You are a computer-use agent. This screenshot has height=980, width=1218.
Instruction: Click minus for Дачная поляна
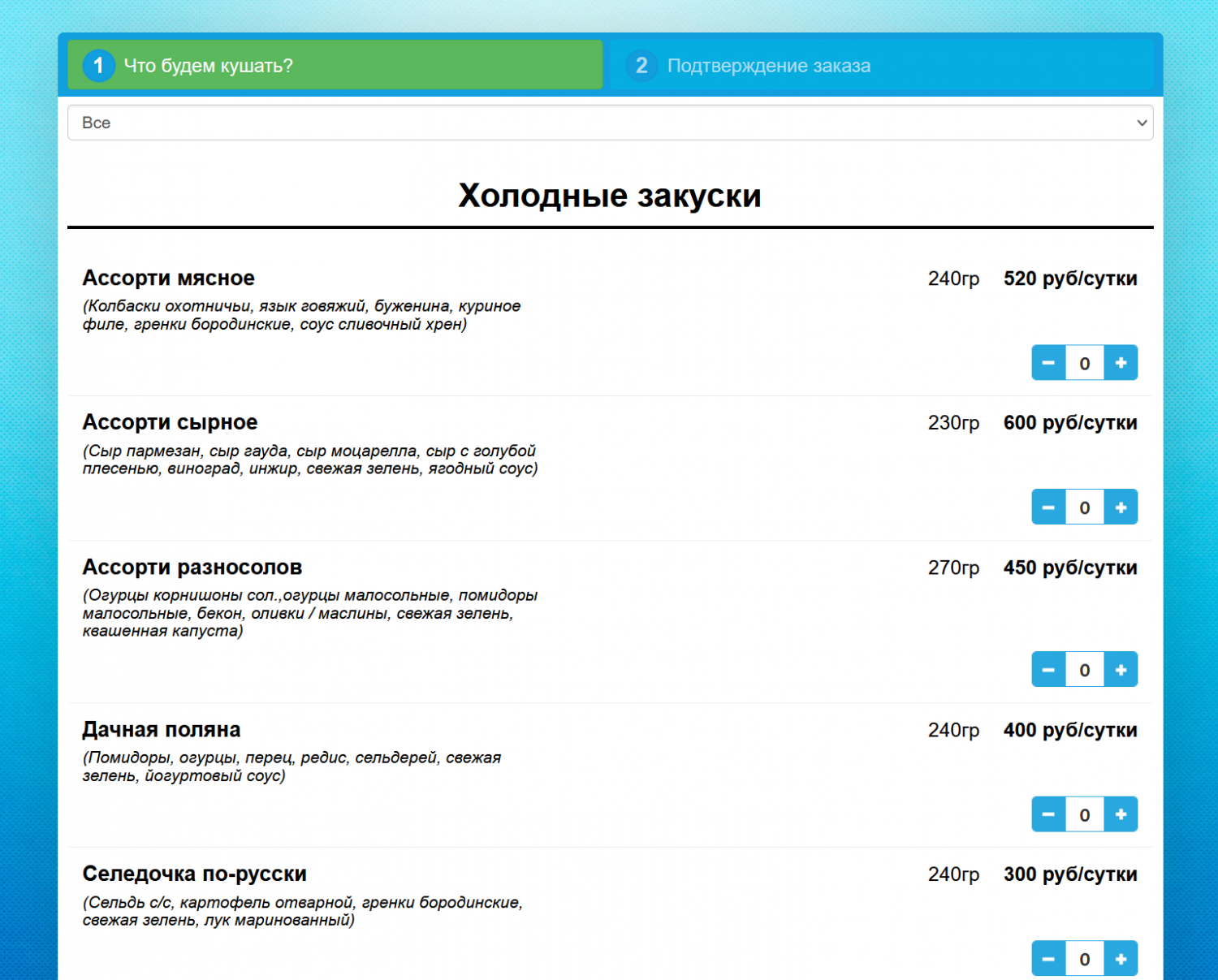tap(1048, 814)
